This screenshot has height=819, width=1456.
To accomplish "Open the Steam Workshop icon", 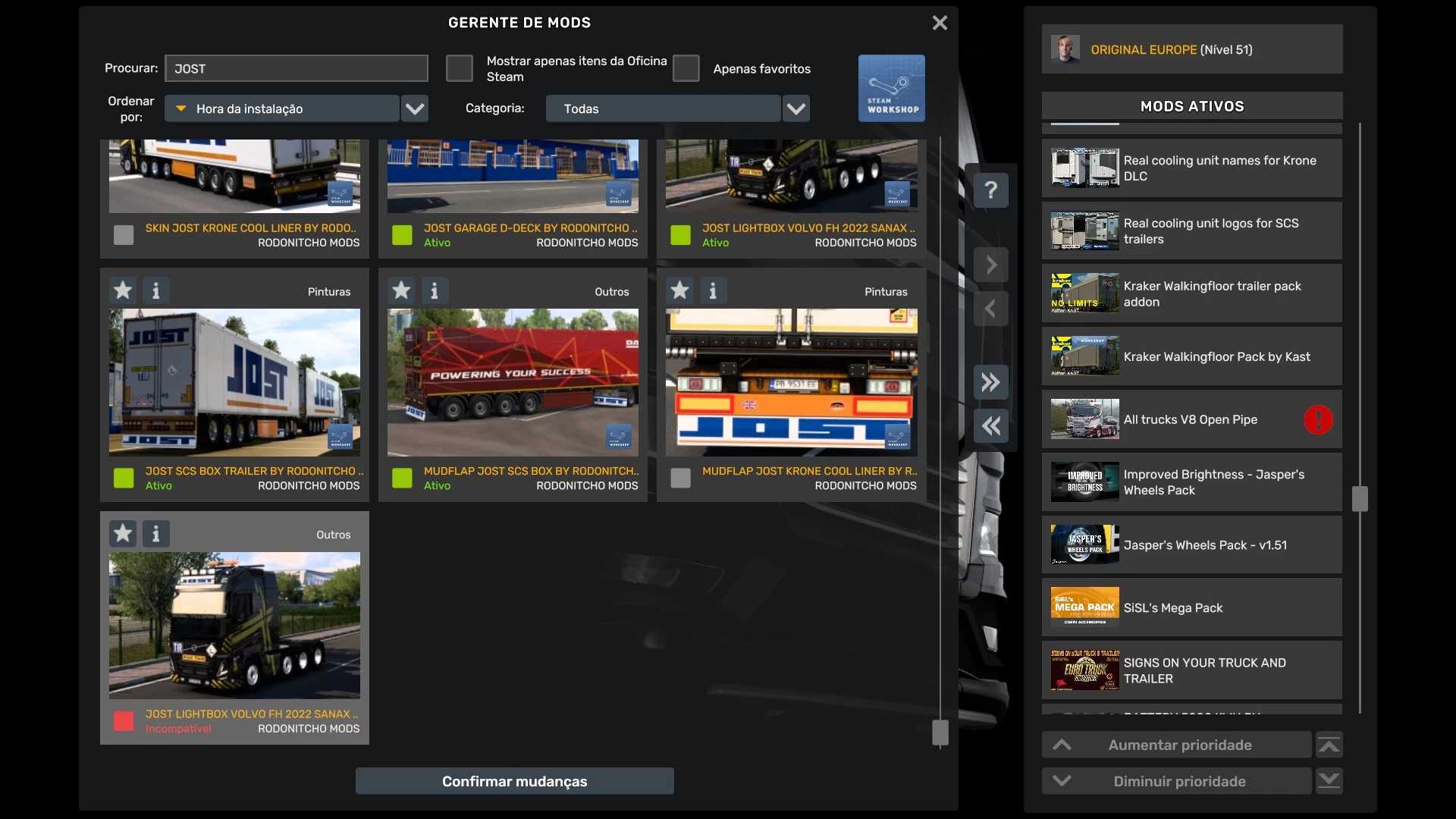I will click(891, 88).
